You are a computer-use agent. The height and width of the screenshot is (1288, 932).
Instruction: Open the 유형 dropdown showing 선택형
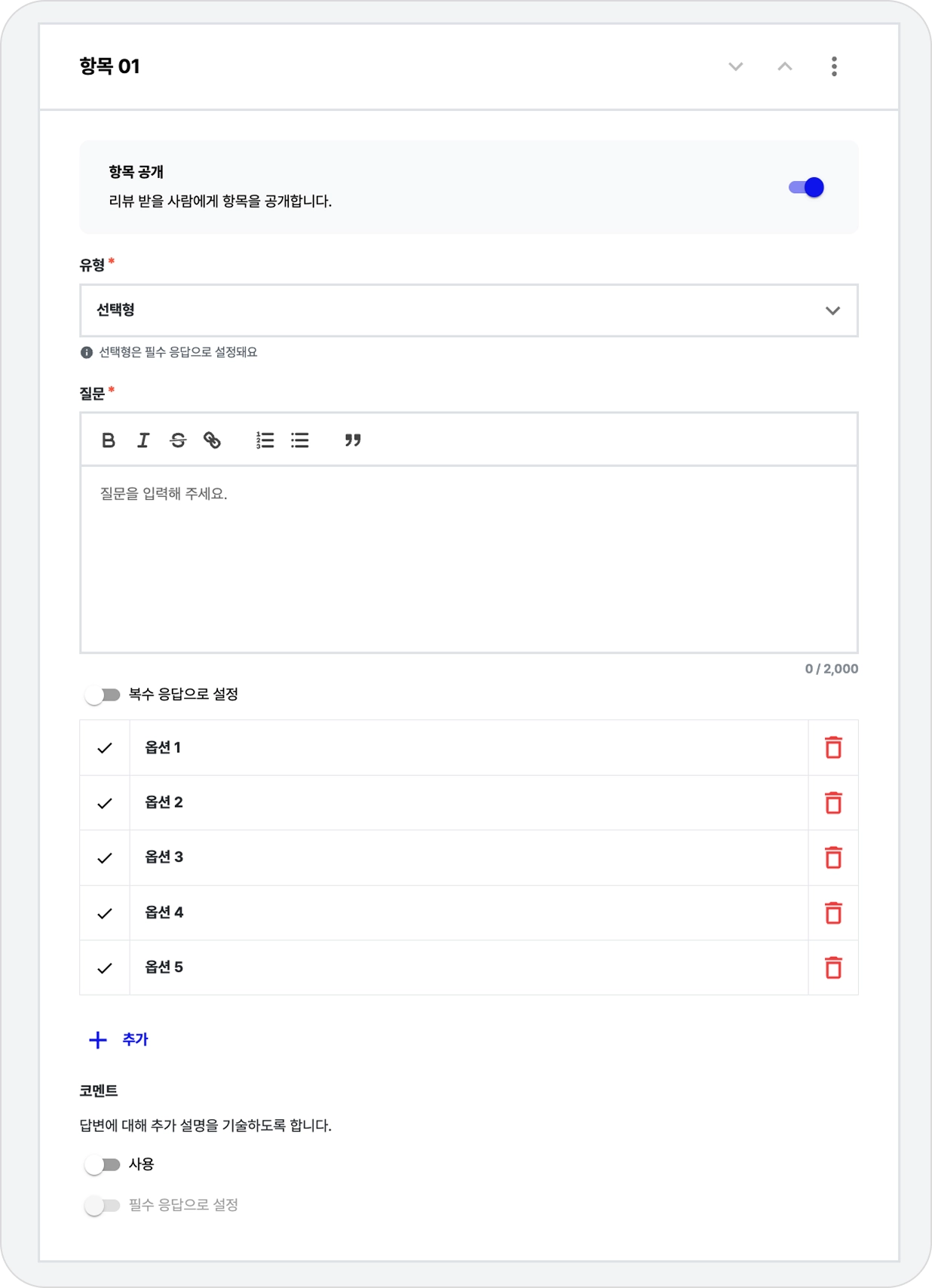coord(468,311)
